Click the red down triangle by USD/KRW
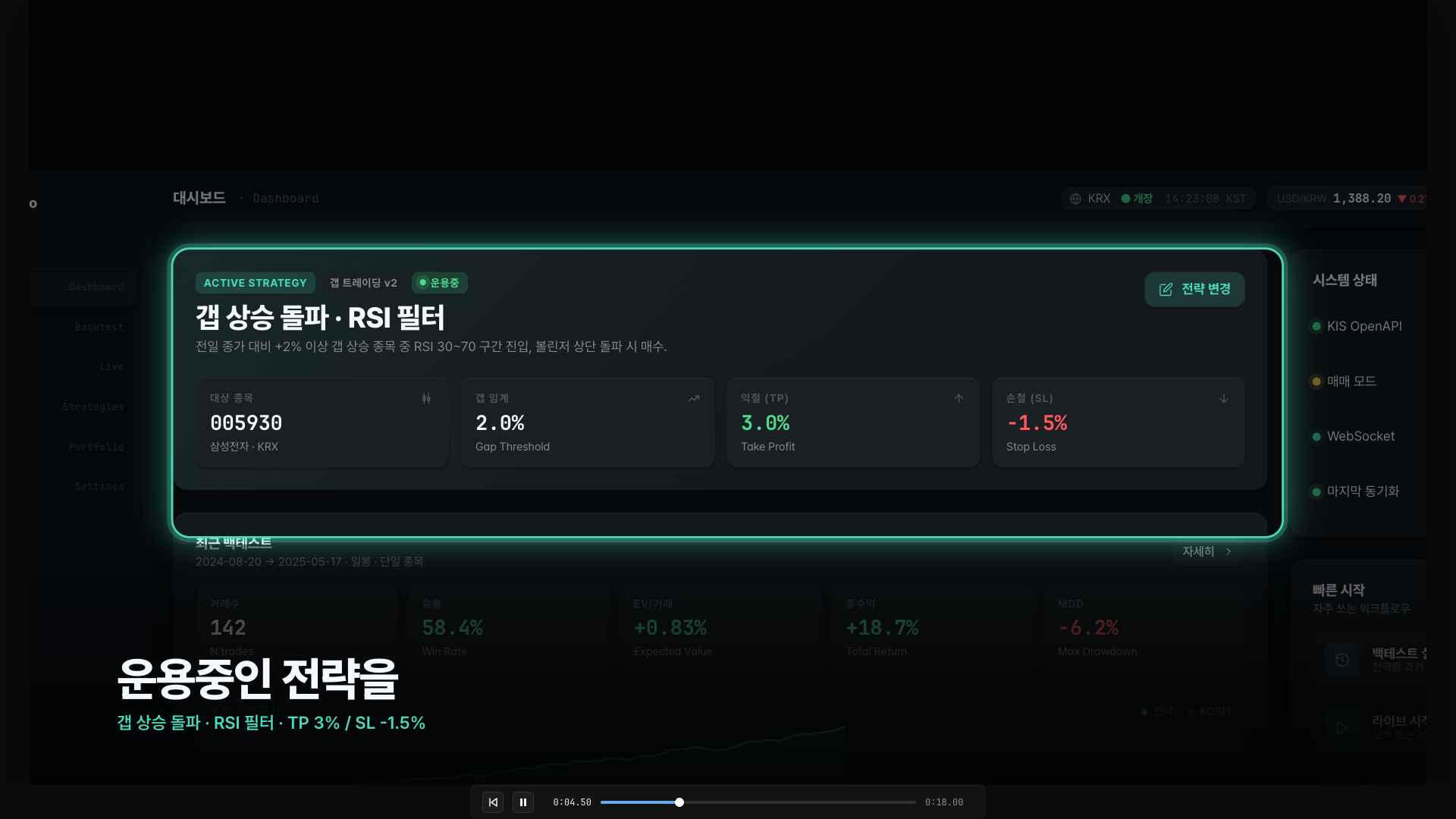The width and height of the screenshot is (1456, 819). [1402, 199]
